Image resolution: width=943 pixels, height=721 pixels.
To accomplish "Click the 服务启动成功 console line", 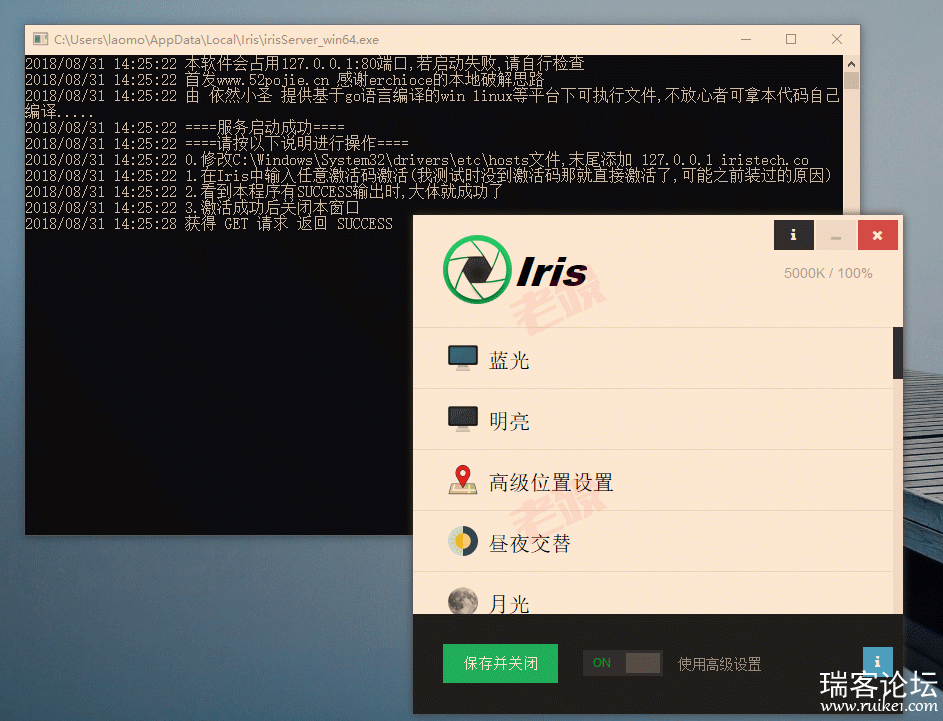I will point(185,127).
